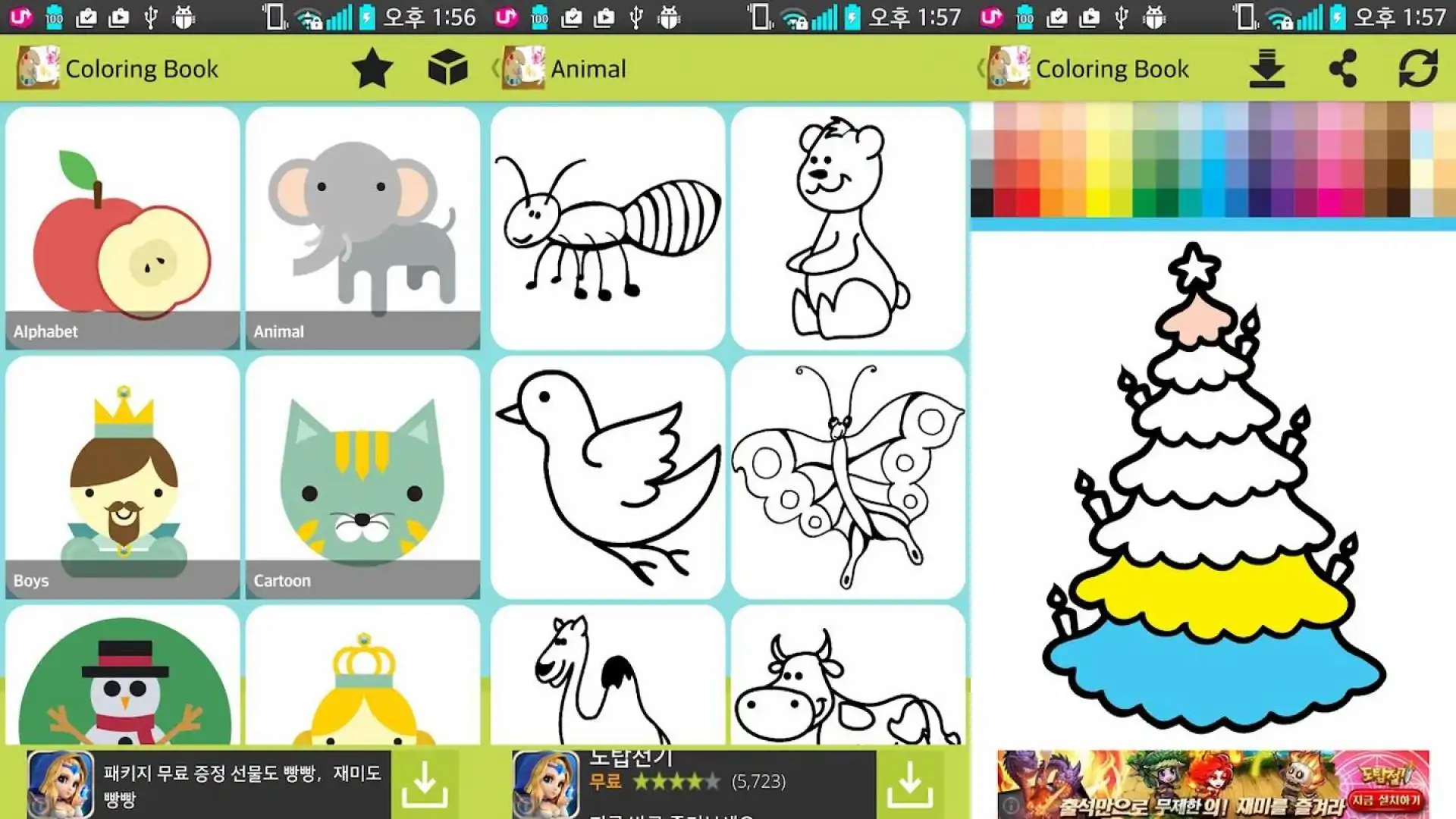Choose the bear coloring page
1456x819 pixels.
848,227
